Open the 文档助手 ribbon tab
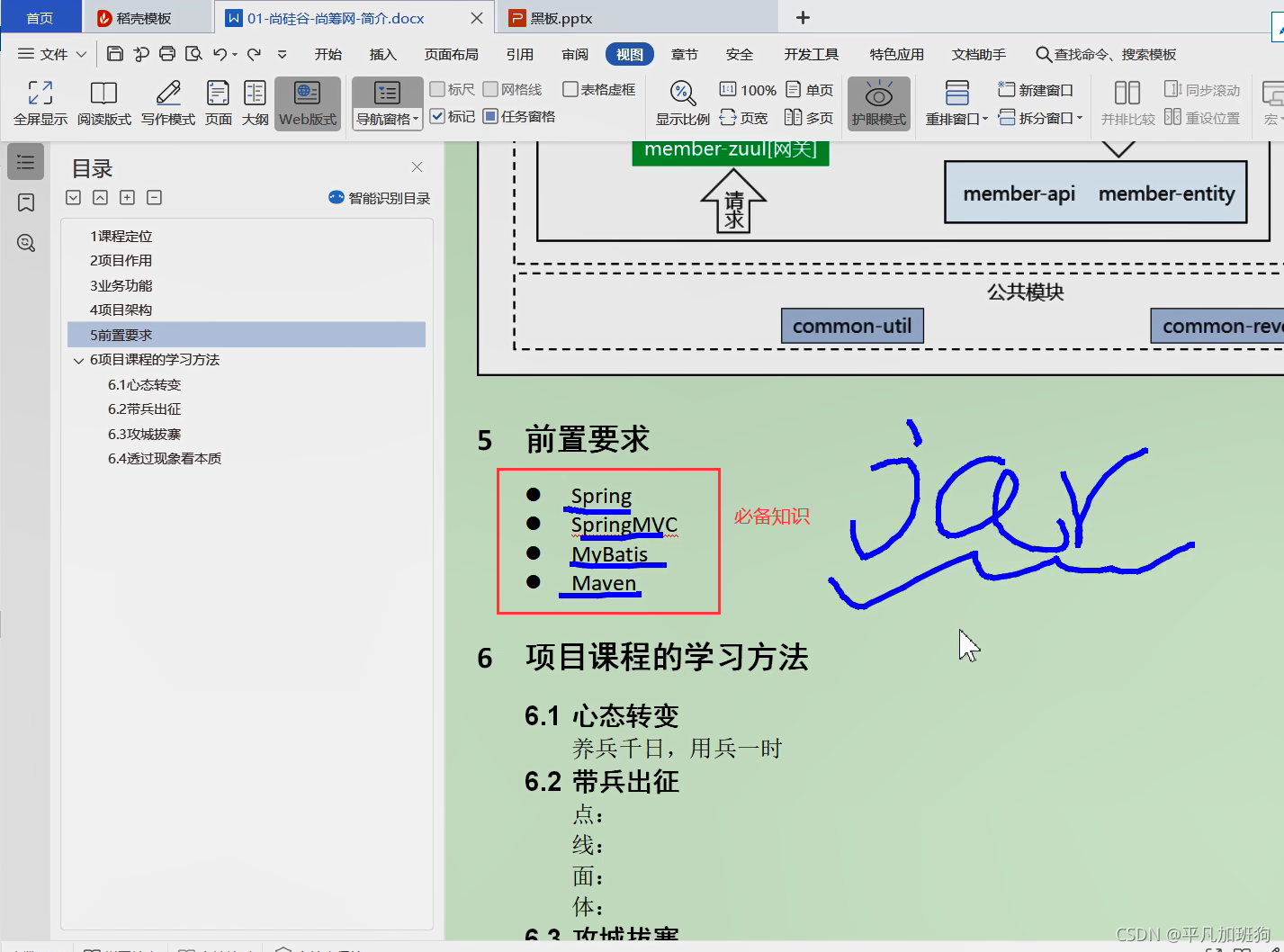The width and height of the screenshot is (1284, 952). [x=979, y=54]
